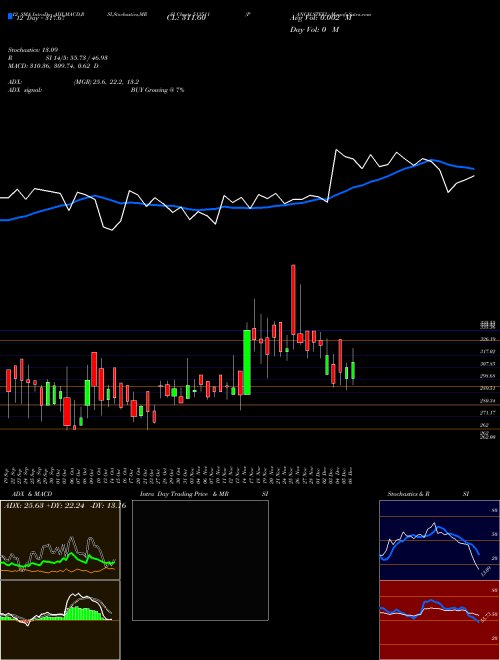Click the 'Stochastics & R' panel title
The width and height of the screenshot is (500, 660).
pyautogui.click(x=408, y=494)
